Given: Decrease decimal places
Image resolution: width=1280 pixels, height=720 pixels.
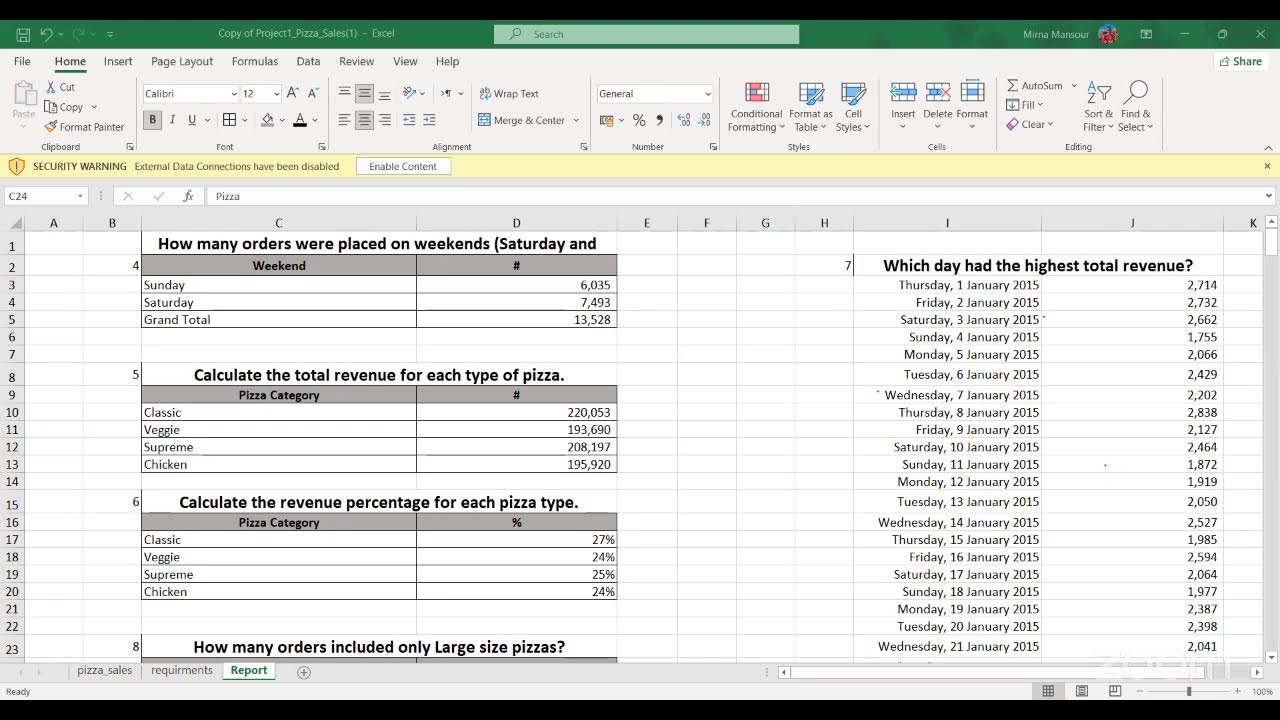Looking at the screenshot, I should point(704,120).
